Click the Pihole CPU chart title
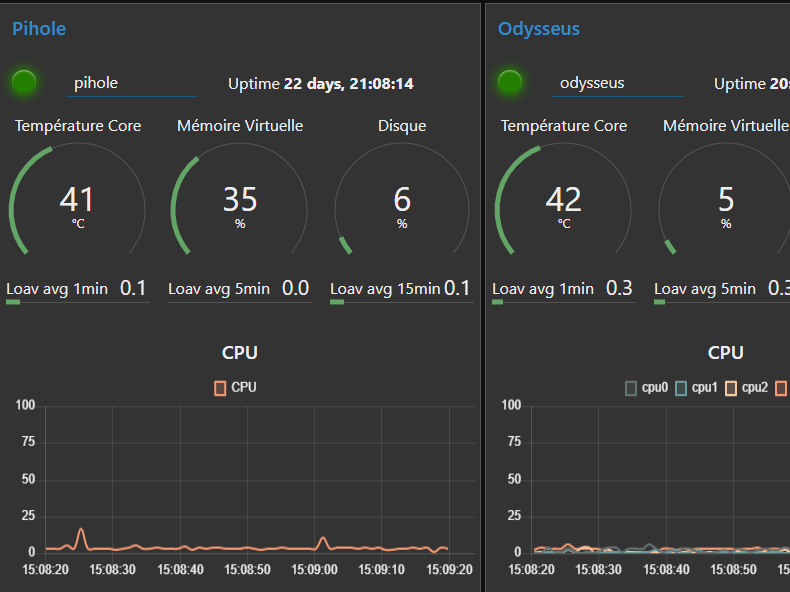This screenshot has height=592, width=790. tap(240, 353)
